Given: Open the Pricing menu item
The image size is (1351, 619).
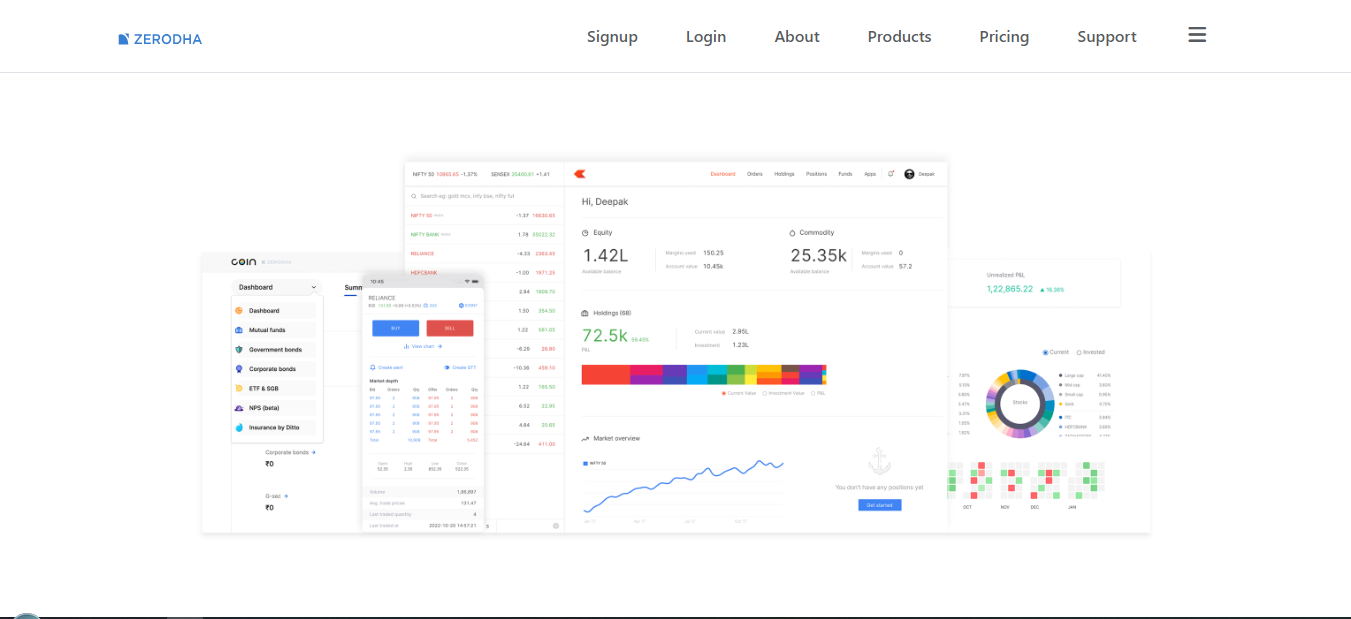Looking at the screenshot, I should click(x=1004, y=36).
